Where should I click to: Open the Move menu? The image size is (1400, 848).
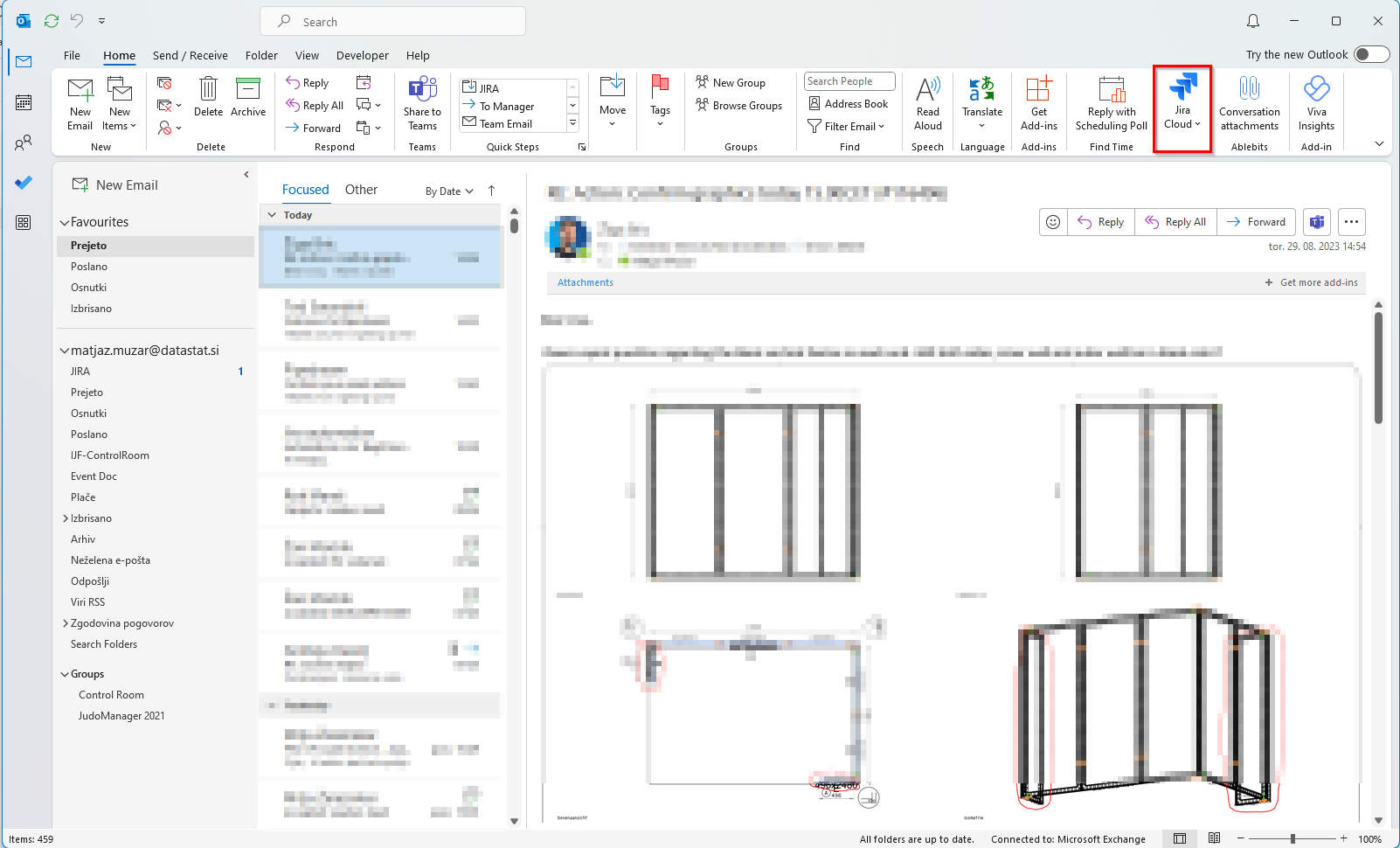(x=613, y=101)
